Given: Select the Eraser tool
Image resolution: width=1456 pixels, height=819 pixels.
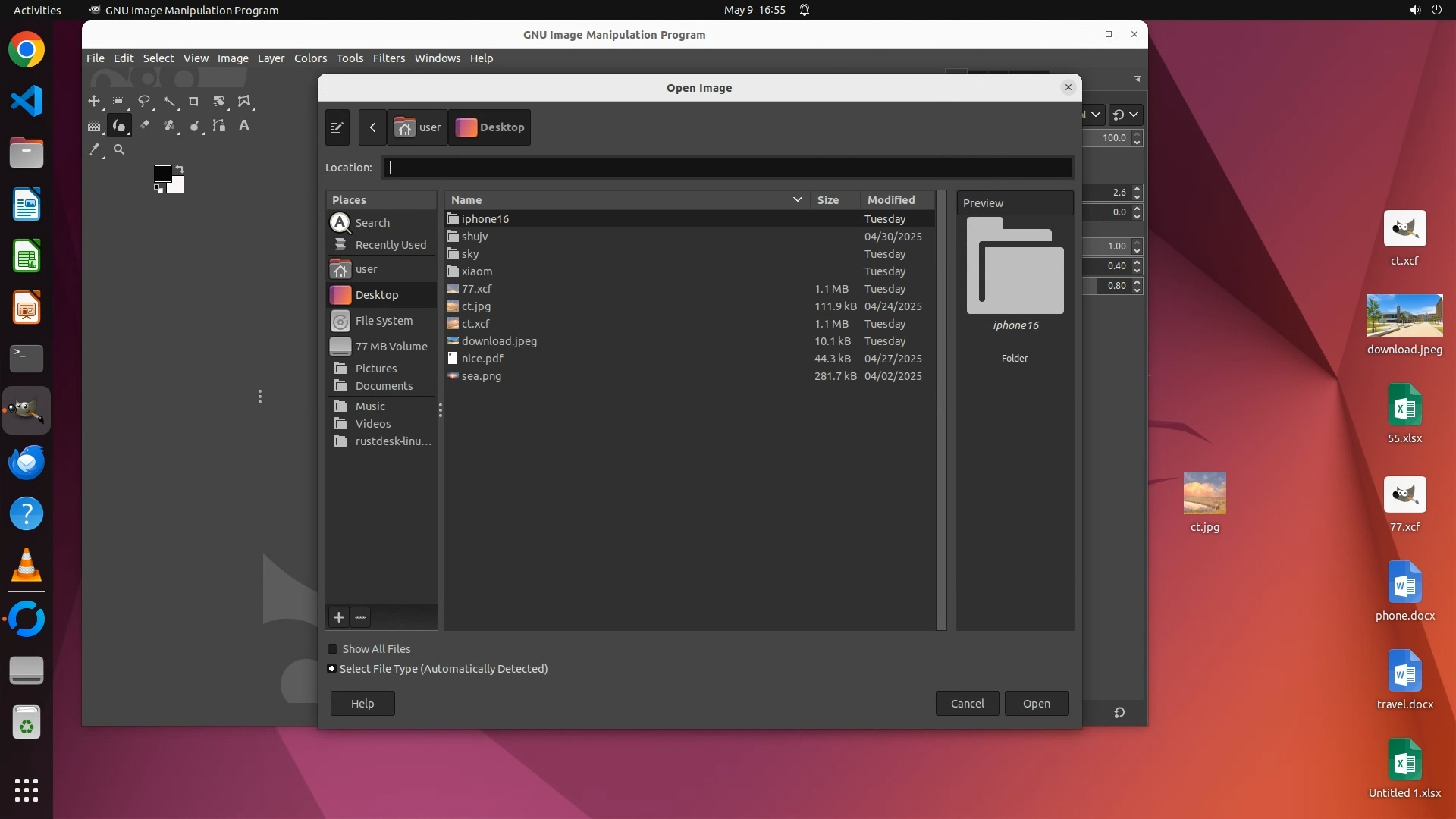Looking at the screenshot, I should [x=144, y=126].
